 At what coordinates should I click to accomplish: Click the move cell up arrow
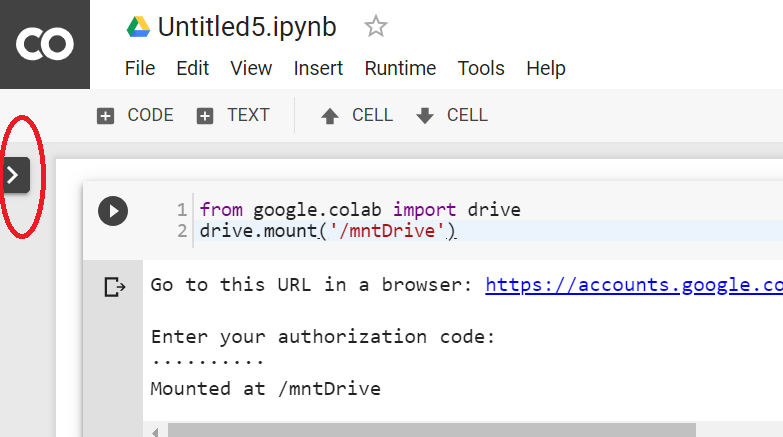pos(330,116)
